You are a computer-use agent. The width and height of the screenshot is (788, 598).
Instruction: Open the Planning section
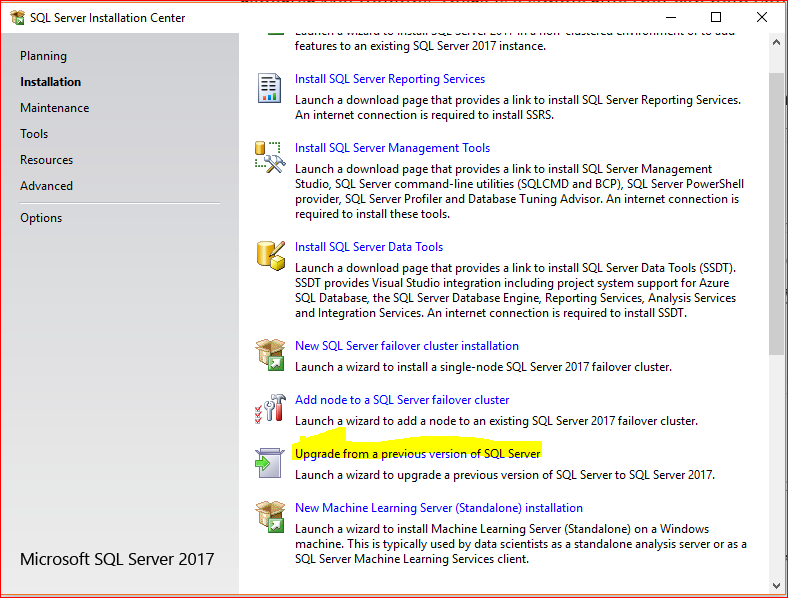(x=43, y=56)
